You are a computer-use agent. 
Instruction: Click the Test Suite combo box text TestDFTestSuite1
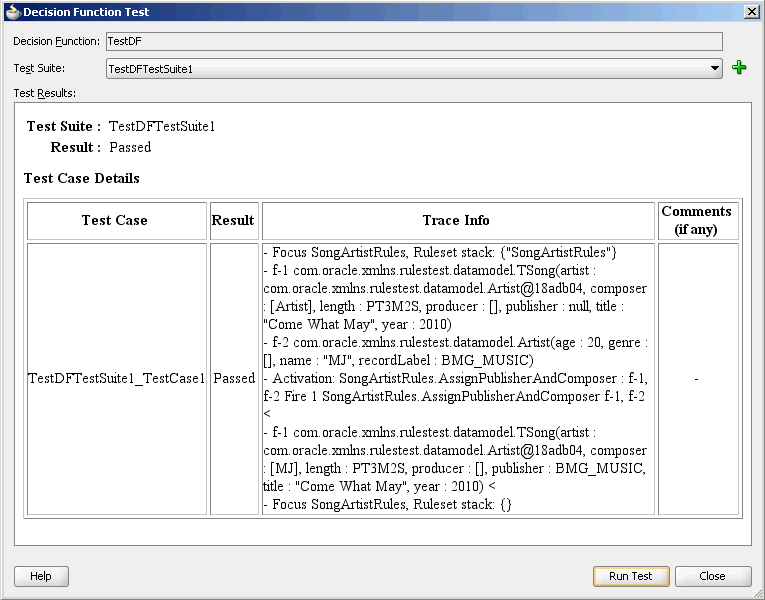coord(151,69)
